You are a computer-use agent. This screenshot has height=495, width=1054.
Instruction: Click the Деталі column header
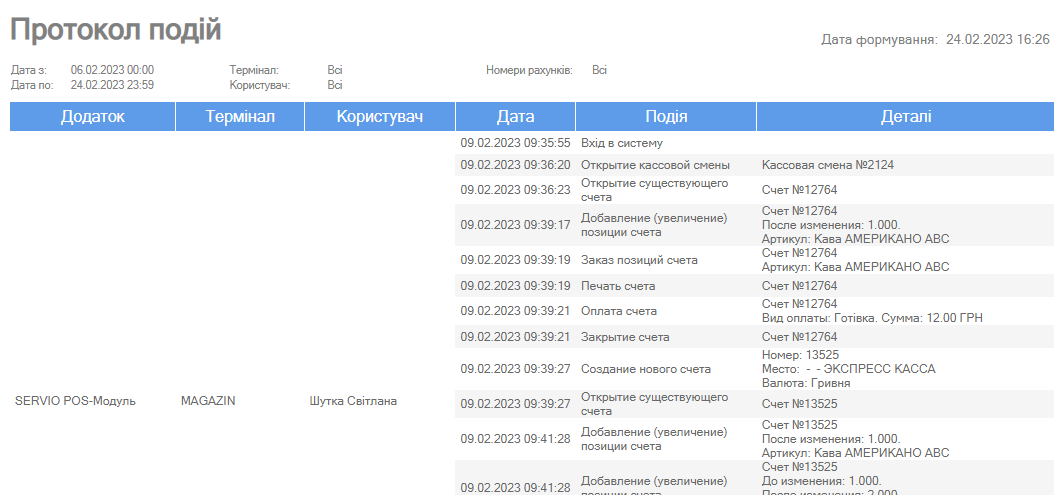click(x=905, y=117)
